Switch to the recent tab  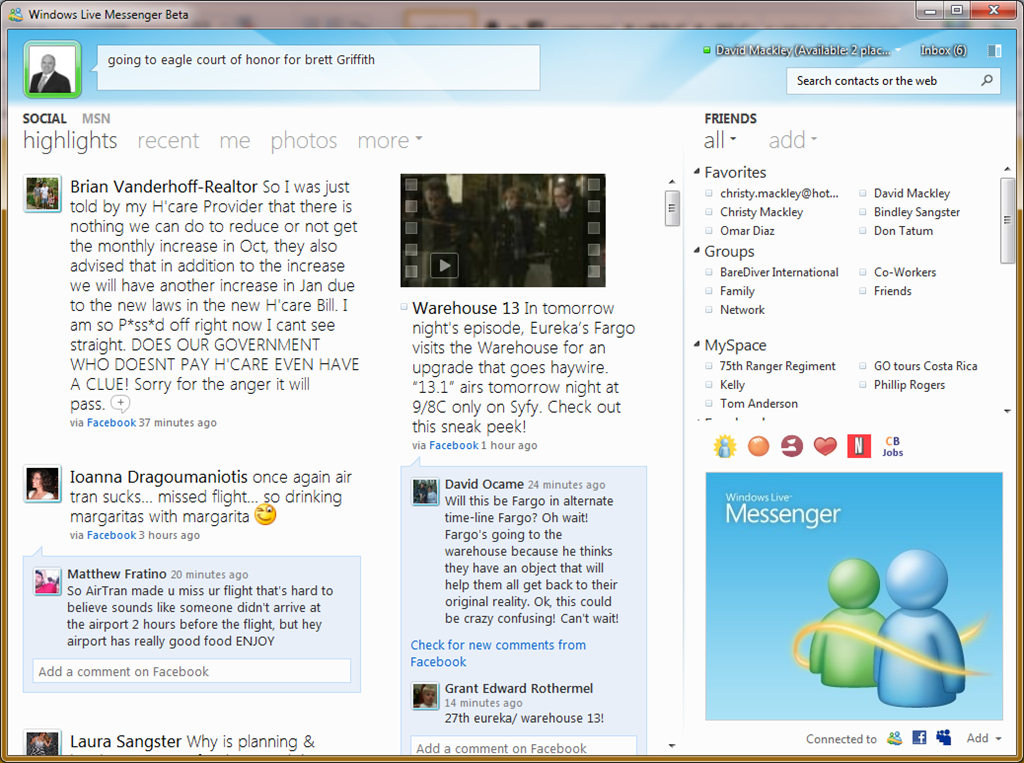(168, 140)
